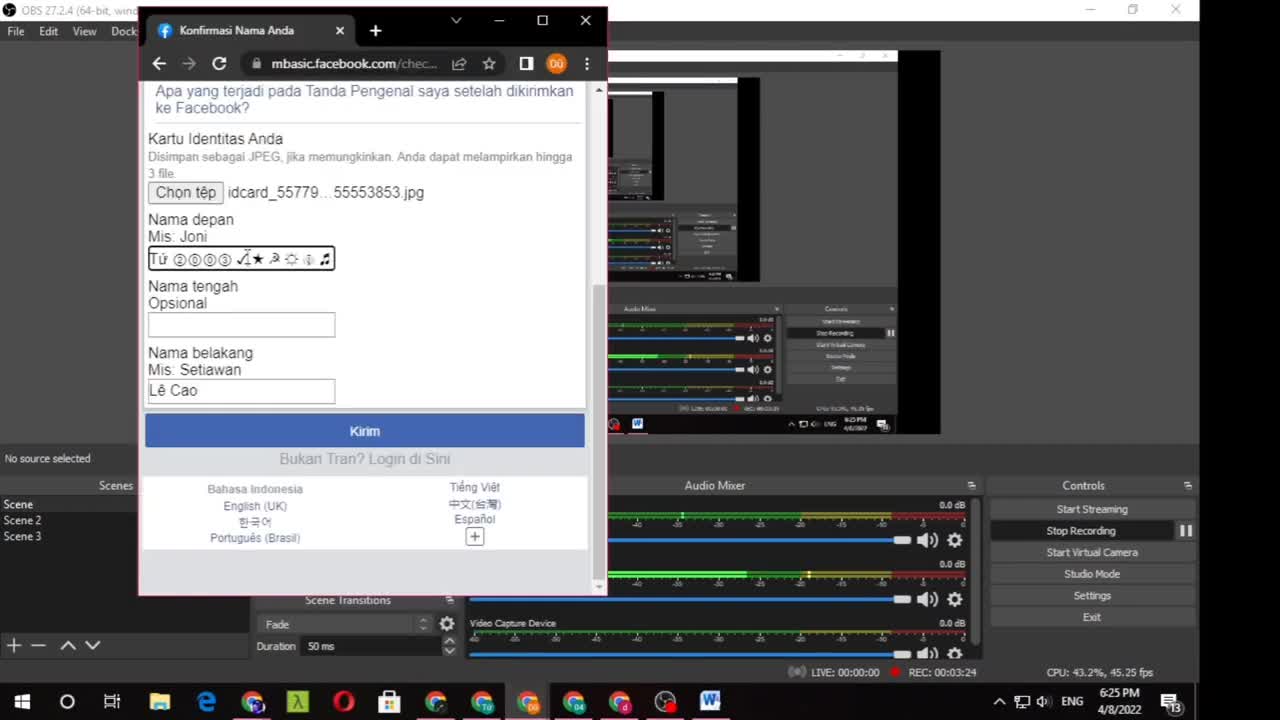Switch language to English (UK)
Image resolution: width=1280 pixels, height=720 pixels.
(x=255, y=506)
